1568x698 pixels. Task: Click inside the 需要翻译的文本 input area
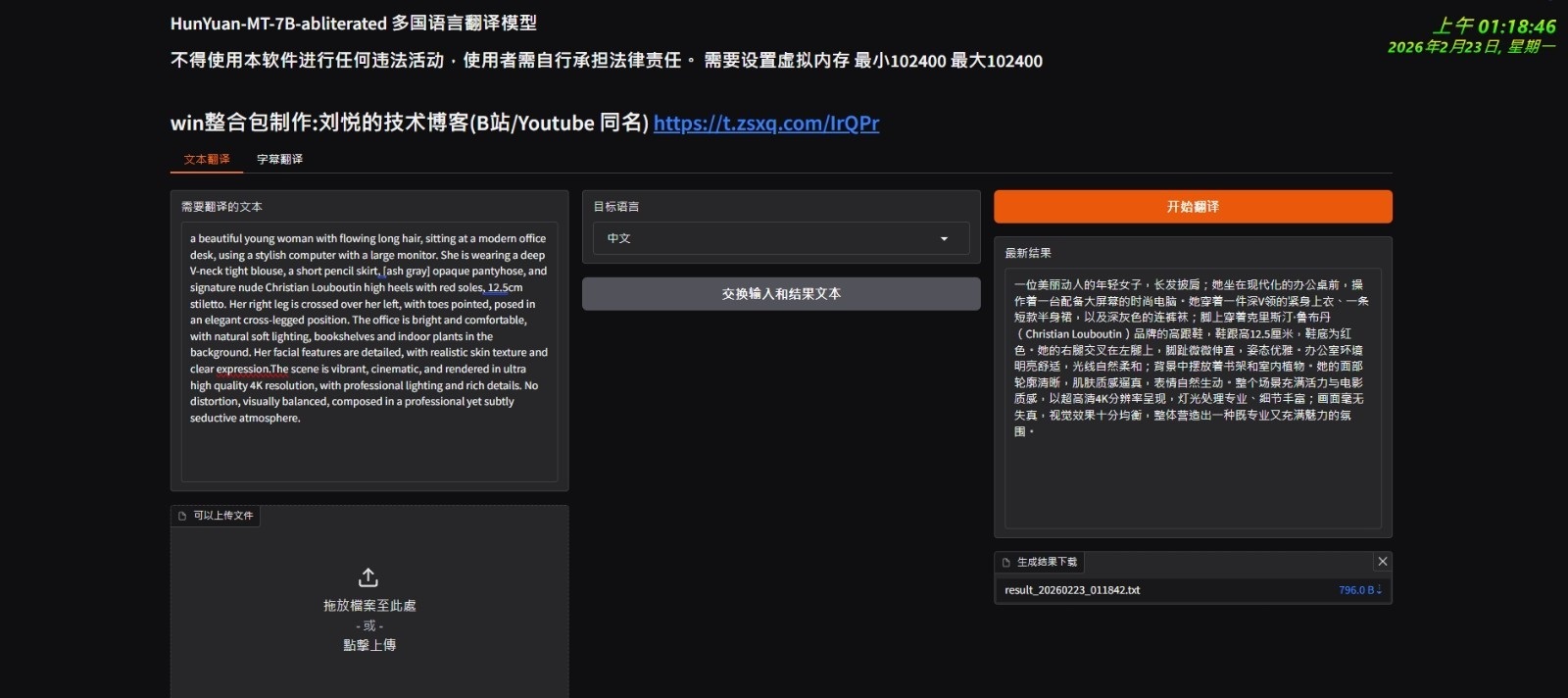coord(369,353)
